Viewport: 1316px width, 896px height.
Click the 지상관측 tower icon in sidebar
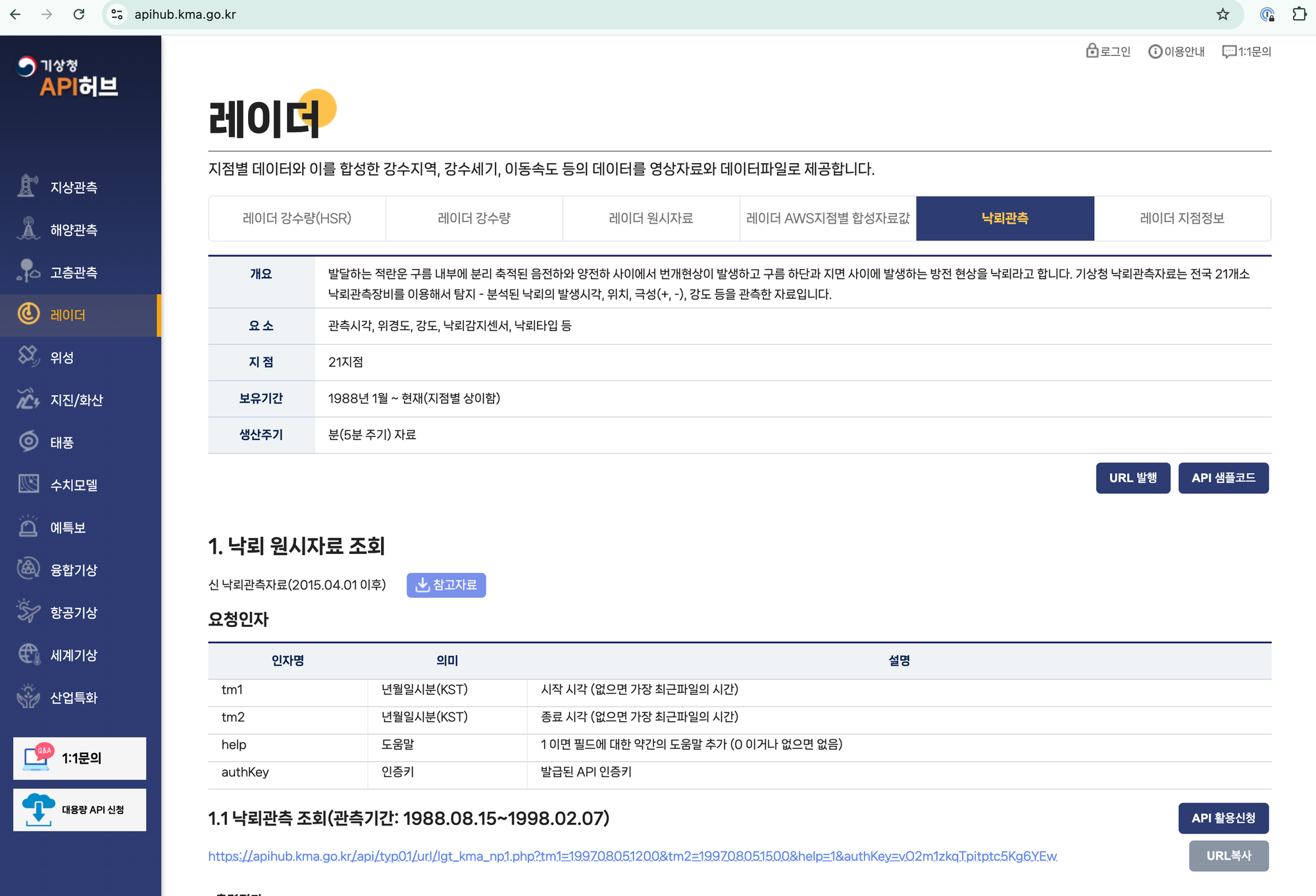pyautogui.click(x=27, y=187)
